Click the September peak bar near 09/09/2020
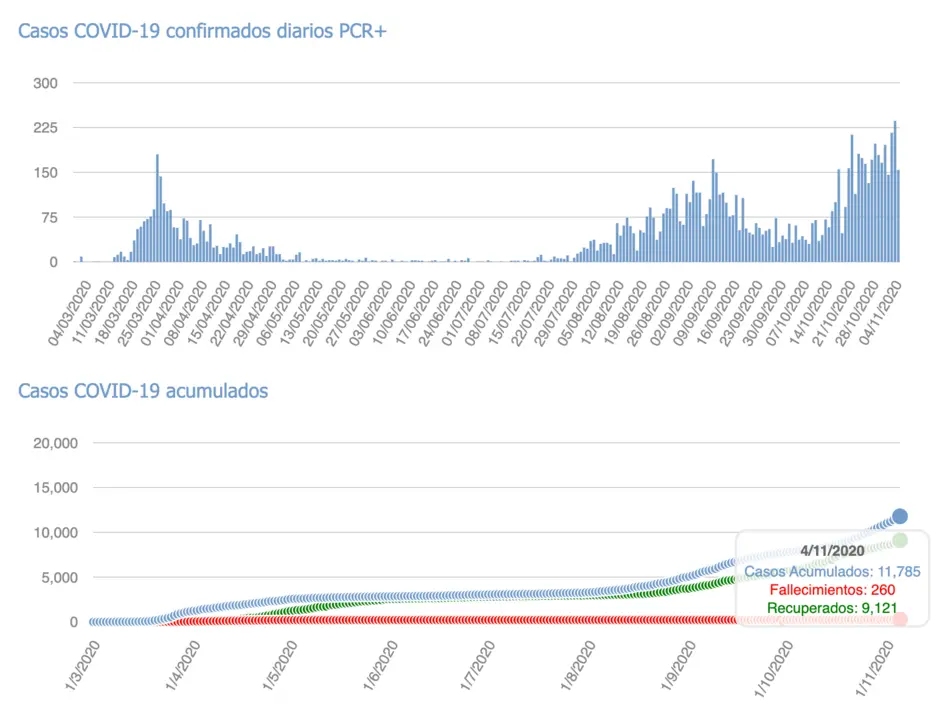Image resolution: width=945 pixels, height=720 pixels. [x=713, y=212]
